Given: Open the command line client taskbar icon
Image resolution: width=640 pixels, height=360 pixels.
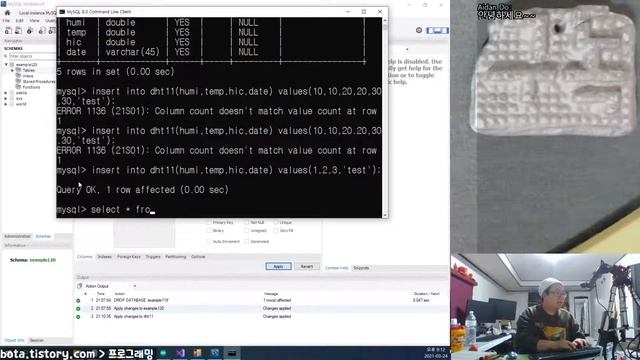Looking at the screenshot, I should [x=232, y=353].
